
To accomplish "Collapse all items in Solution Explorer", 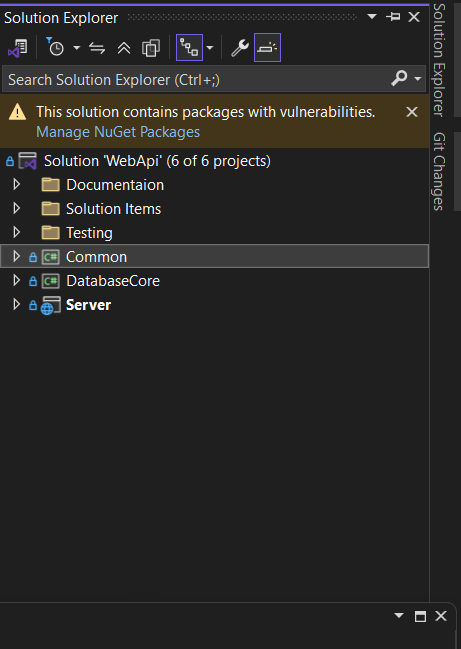I will pos(124,48).
